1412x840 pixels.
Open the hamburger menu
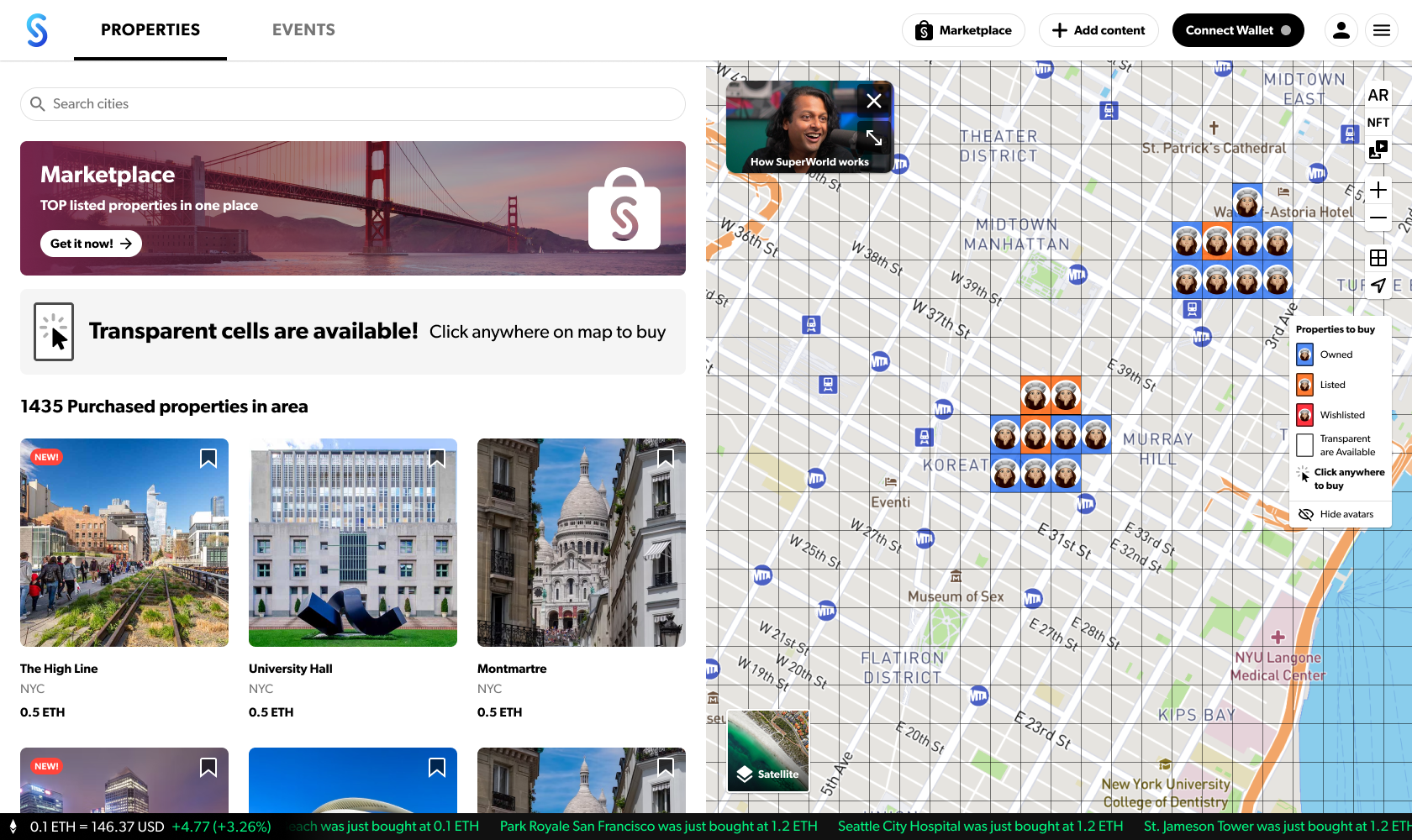[x=1382, y=30]
